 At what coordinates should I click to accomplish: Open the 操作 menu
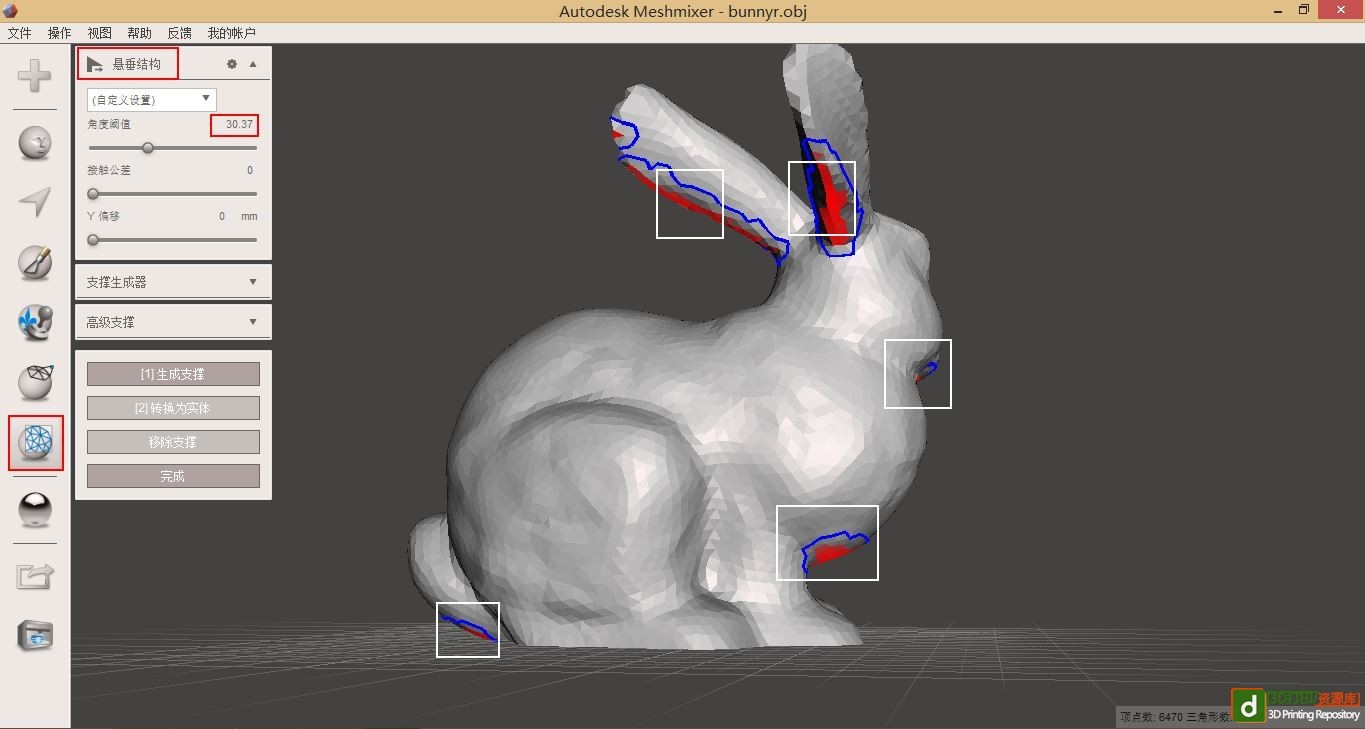(60, 33)
